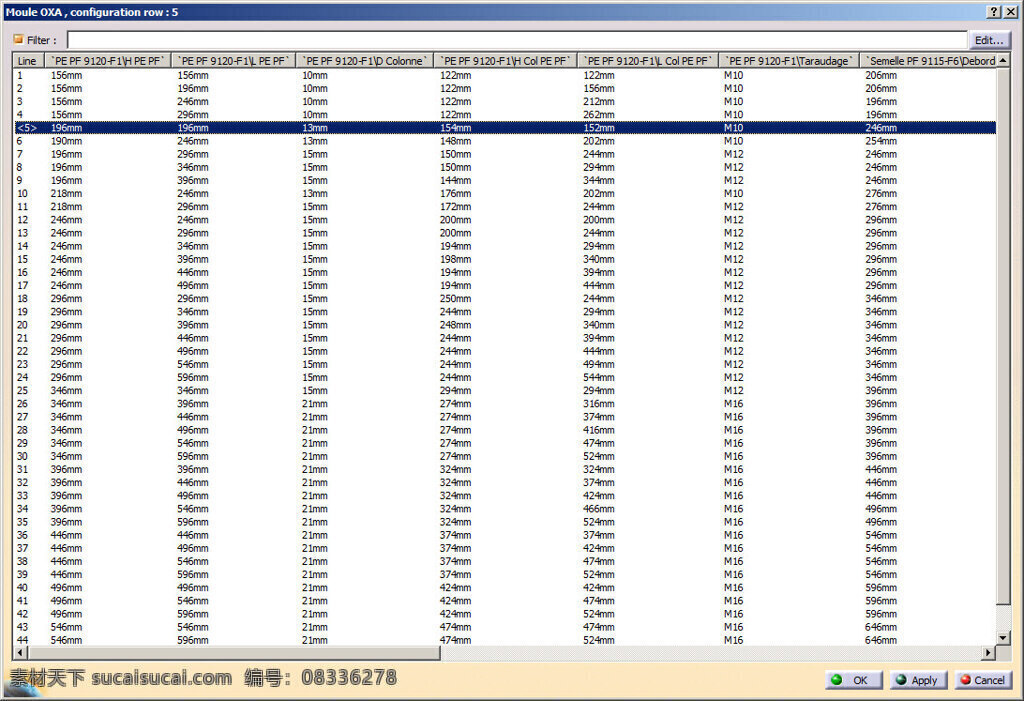Viewport: 1024px width, 701px height.
Task: Select line number 40 in the Line column
Action: pos(22,587)
